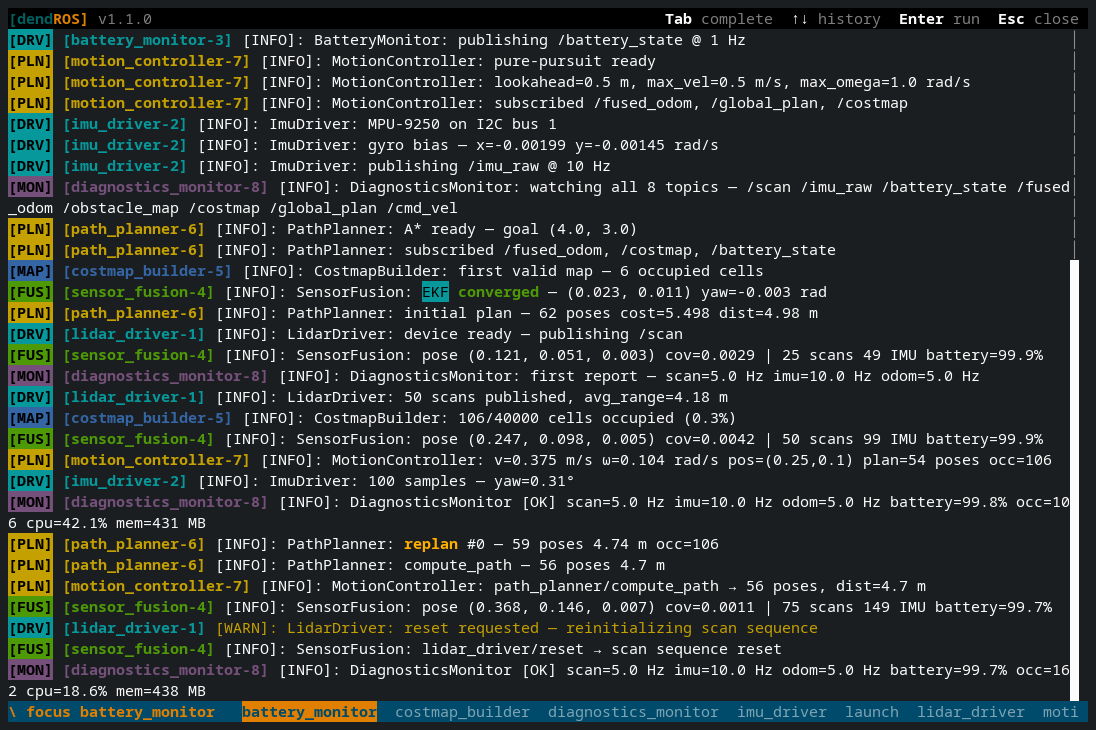The height and width of the screenshot is (730, 1096).
Task: Click the '100 samples — yaw=0.31°' line
Action: click(291, 480)
